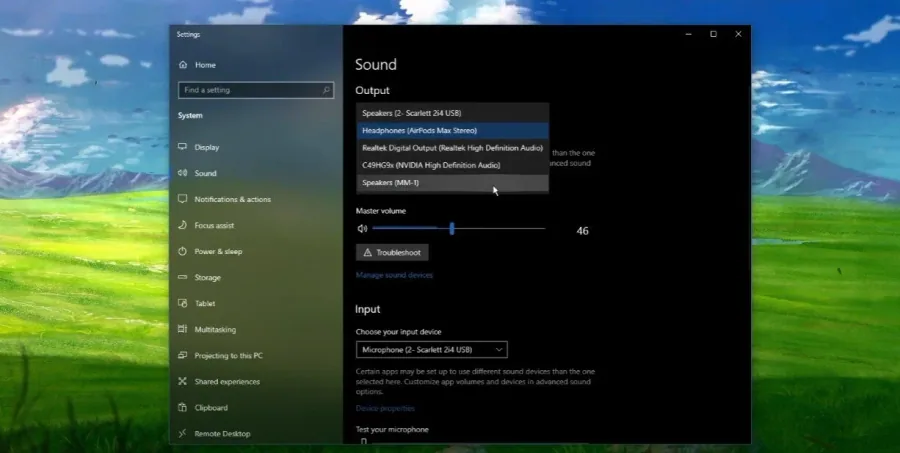Viewport: 900px width, 453px height.
Task: Click Home in the Settings sidebar
Action: [x=205, y=65]
